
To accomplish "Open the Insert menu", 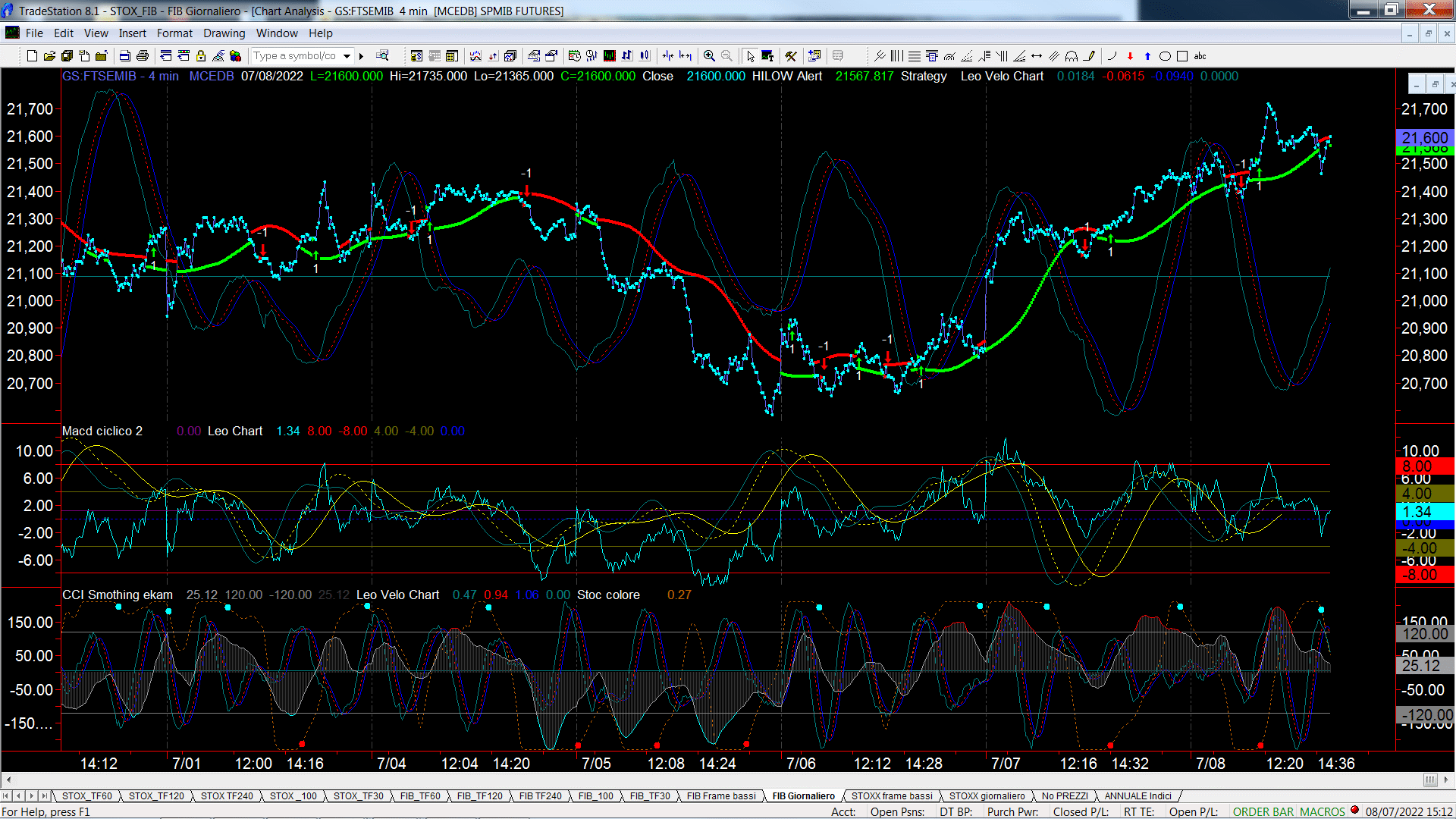I will [x=132, y=33].
